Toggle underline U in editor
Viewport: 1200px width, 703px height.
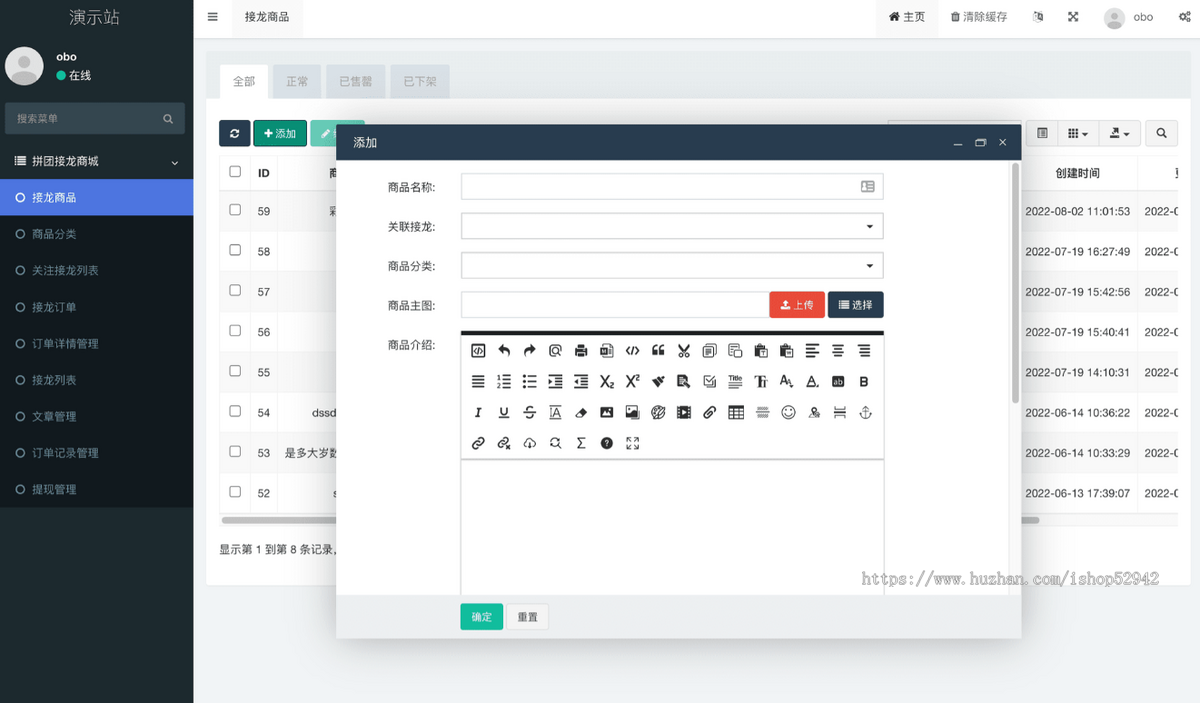pos(504,412)
